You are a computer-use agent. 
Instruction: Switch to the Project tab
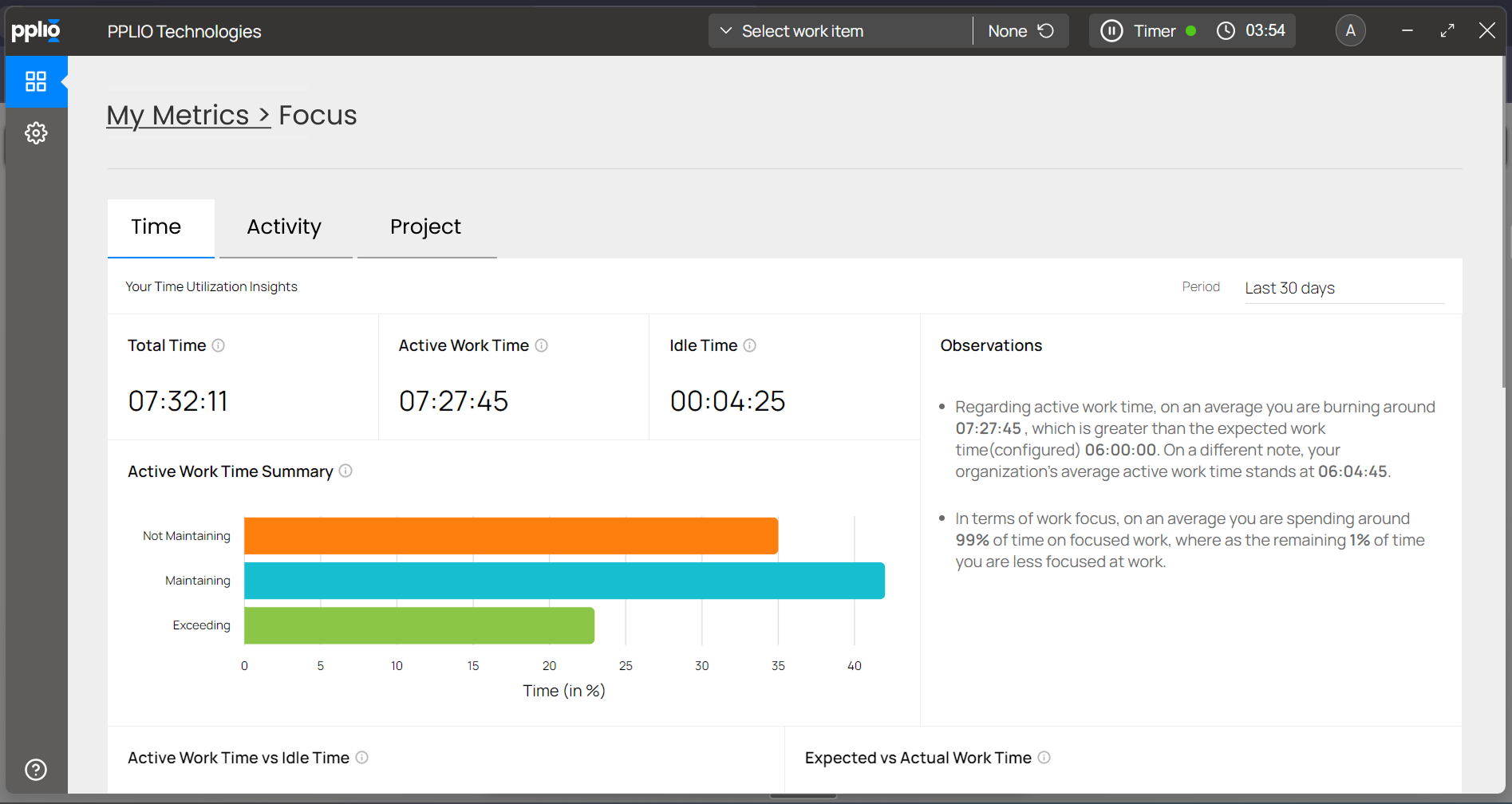pos(424,227)
